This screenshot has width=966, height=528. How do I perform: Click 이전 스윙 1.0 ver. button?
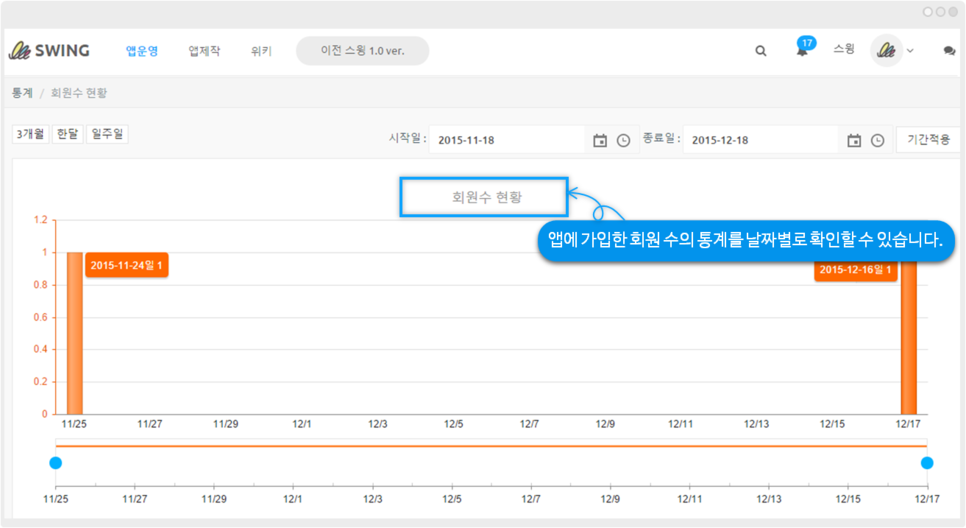click(362, 51)
